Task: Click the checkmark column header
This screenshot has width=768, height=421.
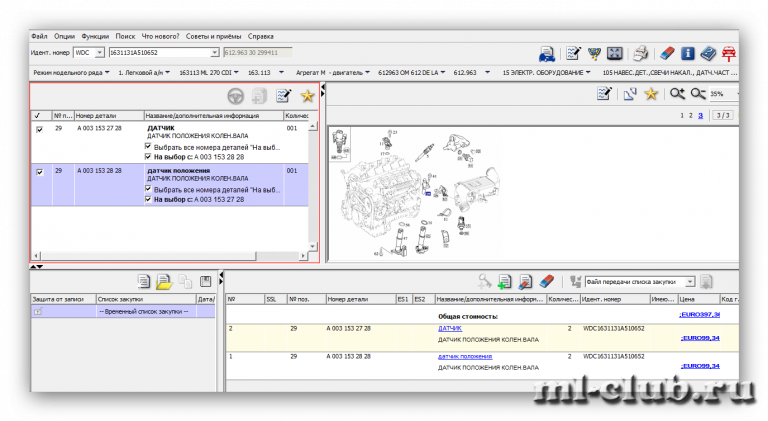Action: [41, 116]
